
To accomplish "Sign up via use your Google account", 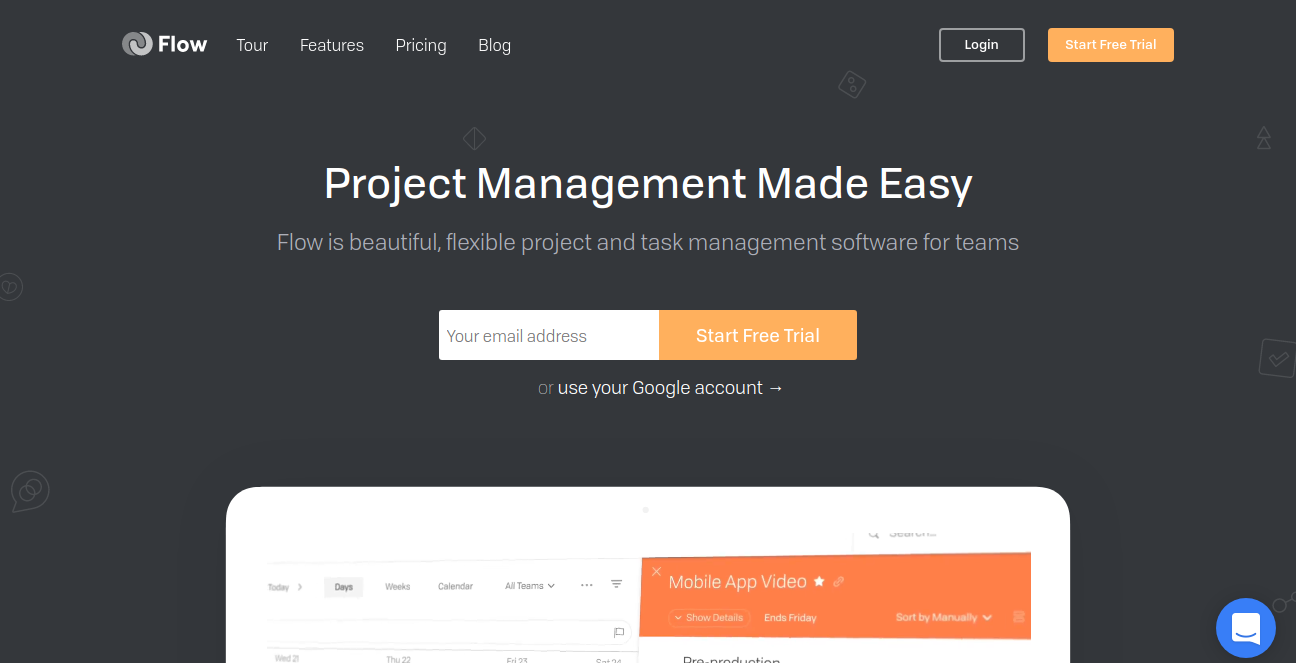I will click(x=670, y=388).
